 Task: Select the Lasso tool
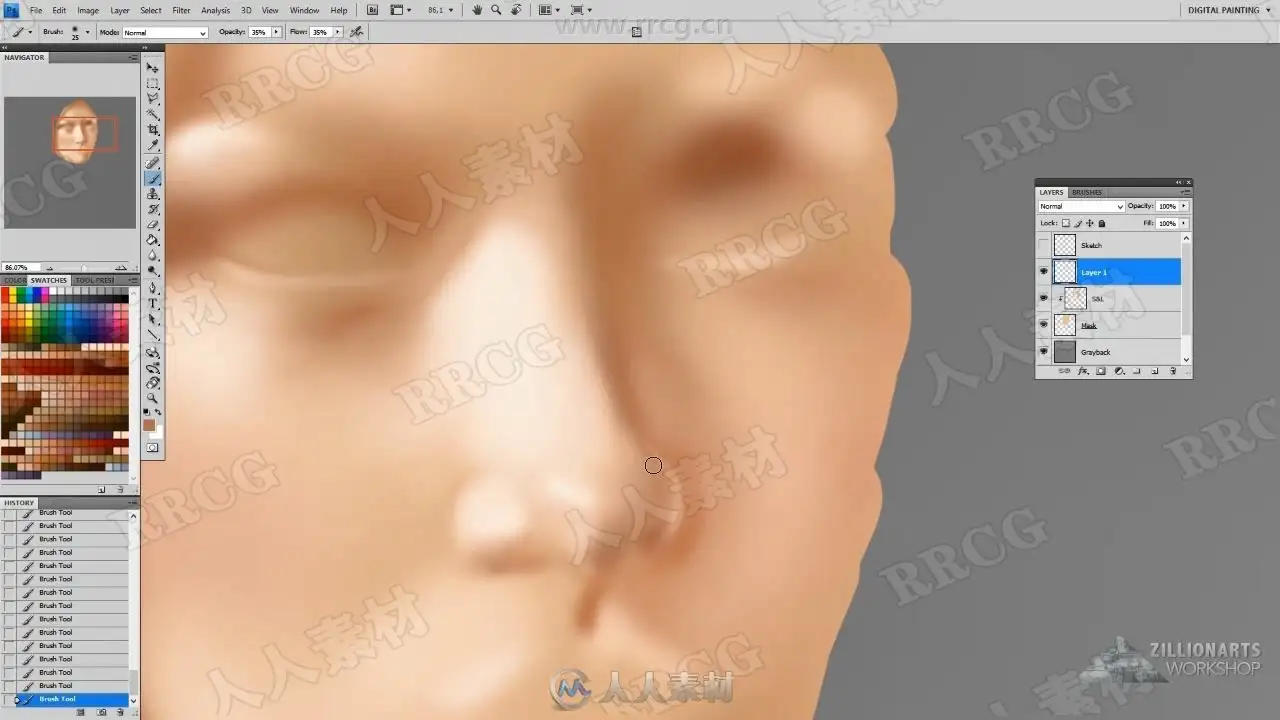click(153, 99)
